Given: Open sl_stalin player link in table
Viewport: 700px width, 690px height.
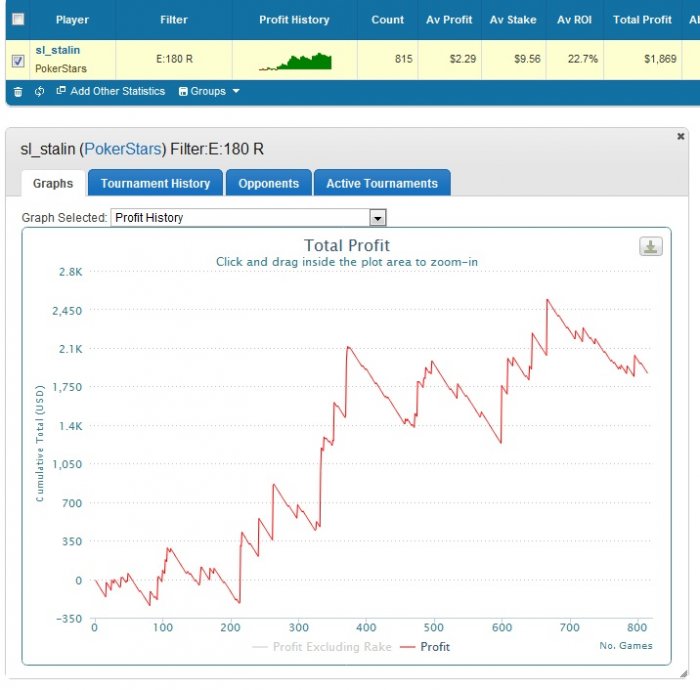Looking at the screenshot, I should click(x=58, y=50).
